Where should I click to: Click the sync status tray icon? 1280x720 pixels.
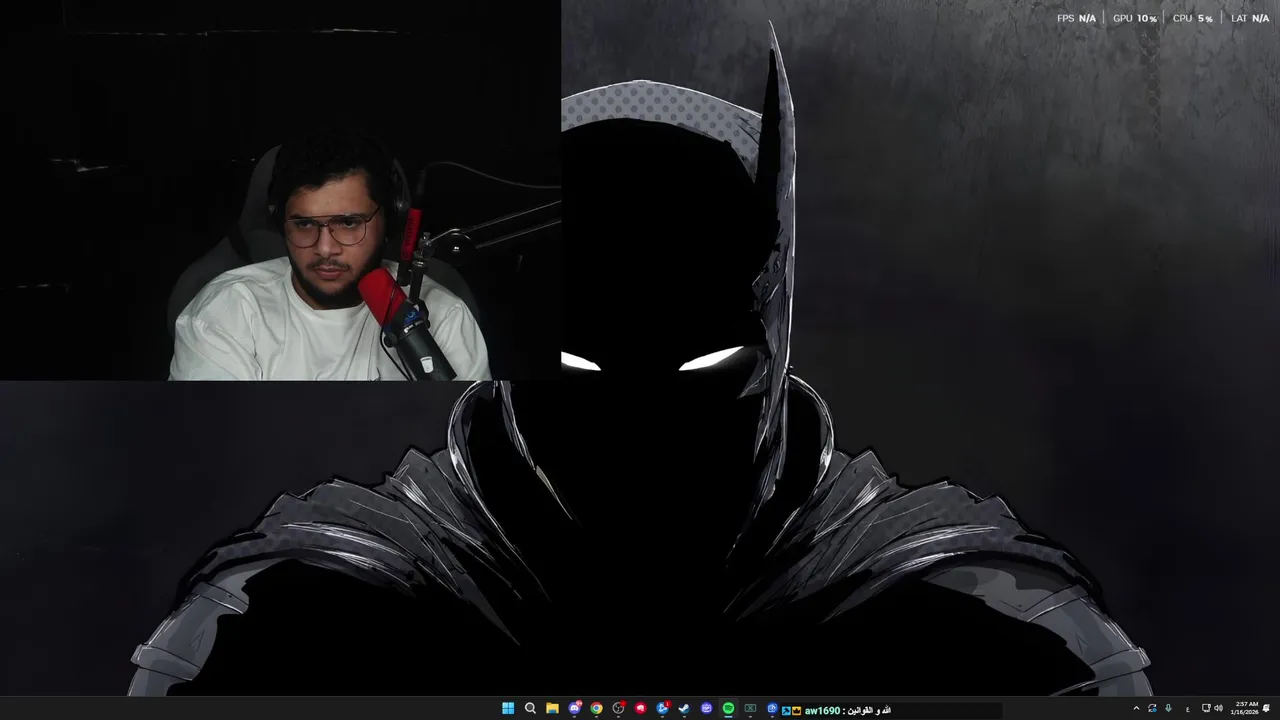(x=1152, y=708)
